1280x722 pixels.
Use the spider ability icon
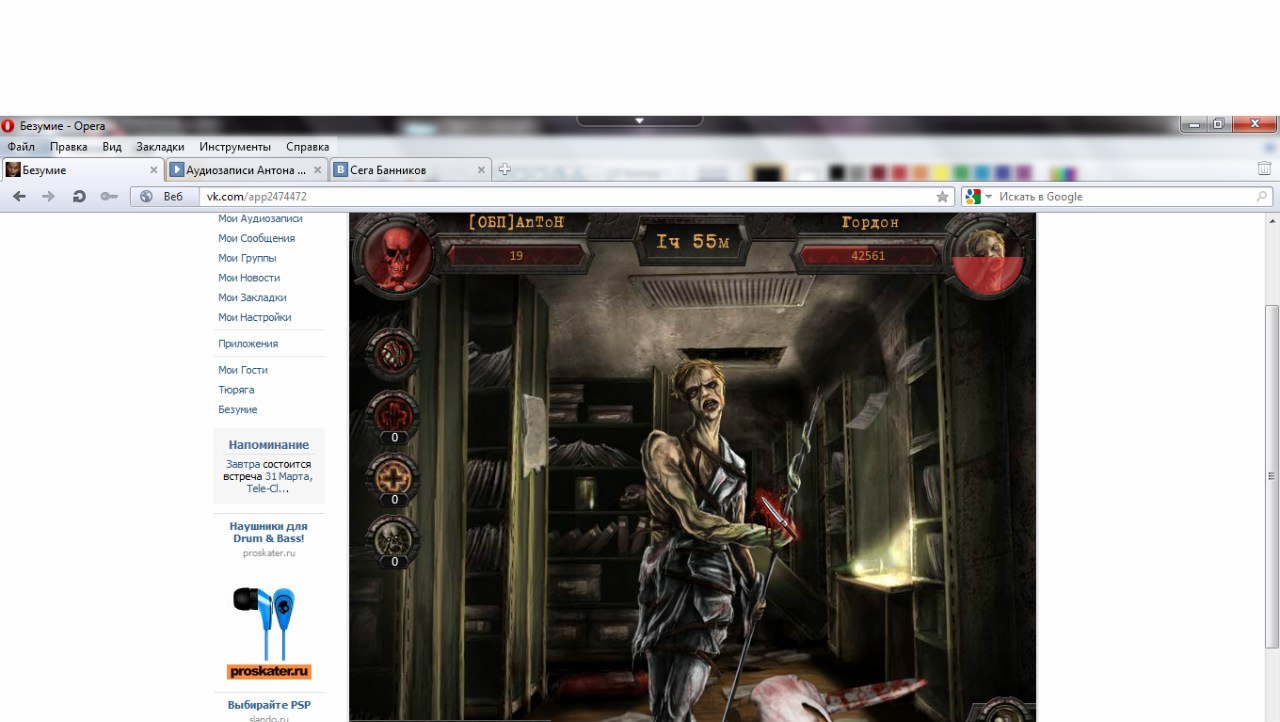tap(393, 539)
